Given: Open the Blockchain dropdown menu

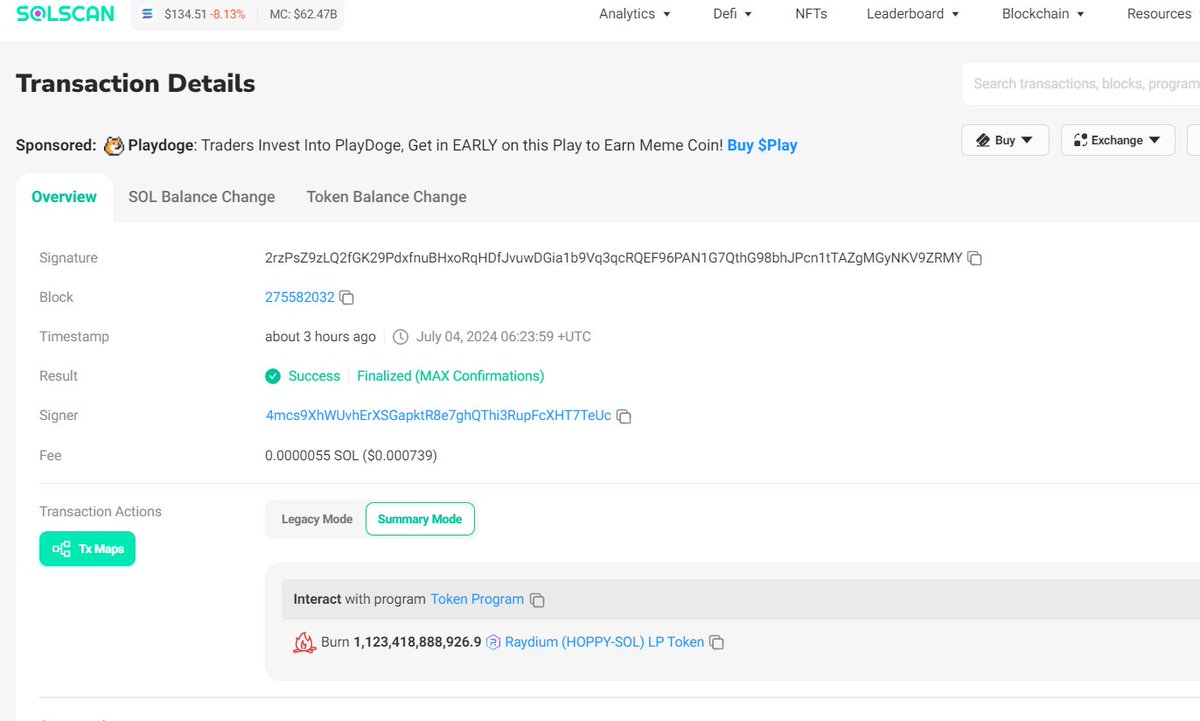Looking at the screenshot, I should [1043, 14].
